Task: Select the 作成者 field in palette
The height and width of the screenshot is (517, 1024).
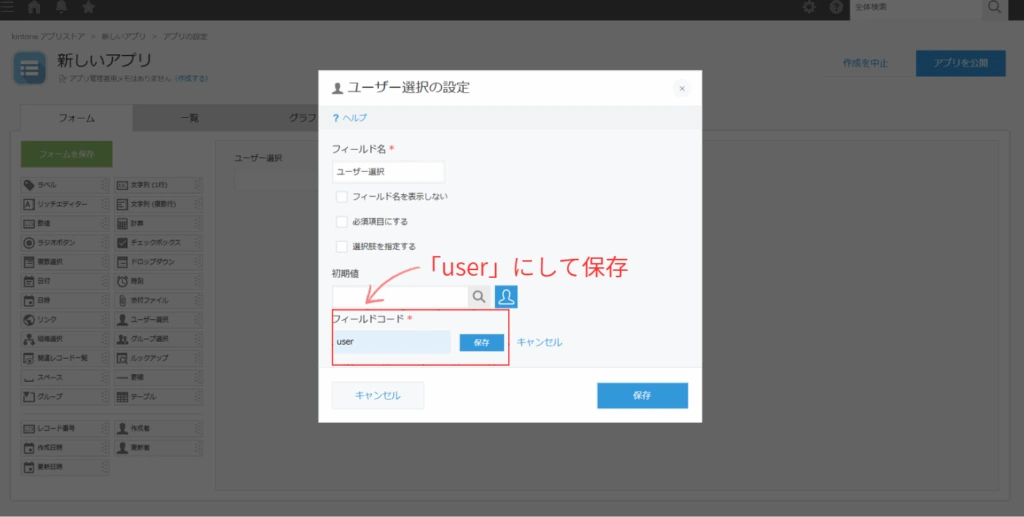Action: click(158, 429)
